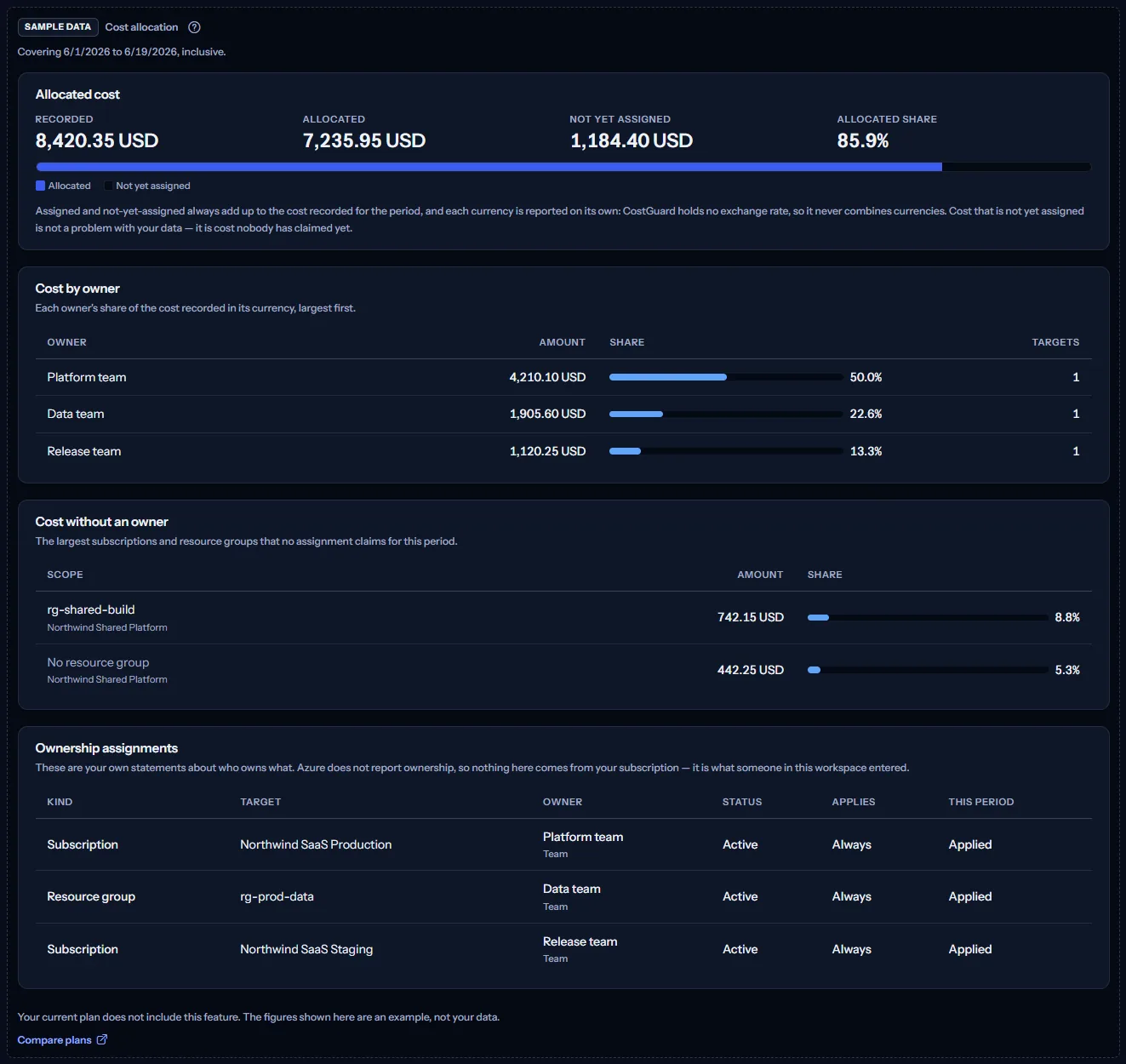Click the TARGETS column header

pos(1055,342)
